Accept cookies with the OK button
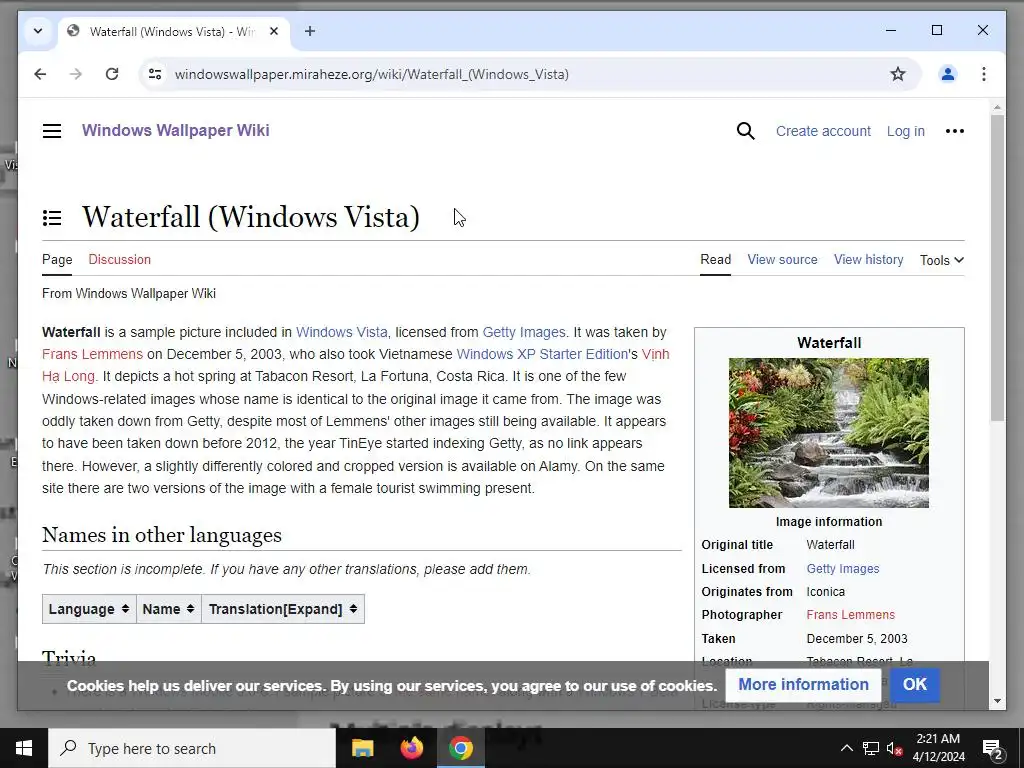Viewport: 1024px width, 768px height. point(914,684)
